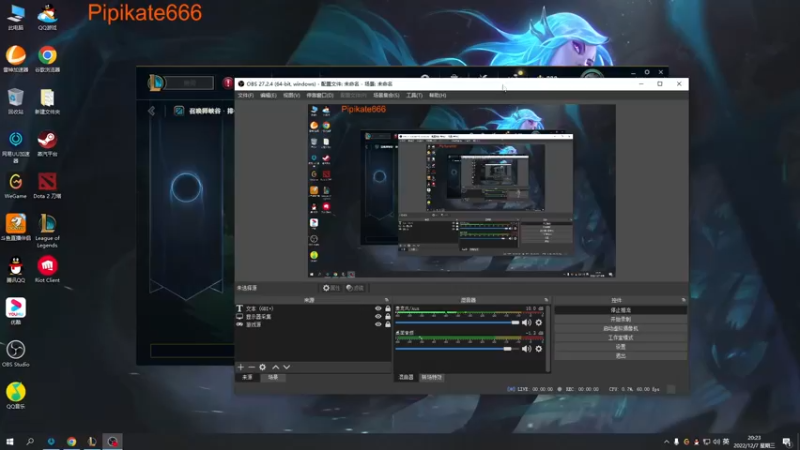Pop out the 控件 controls dock panel
Screen dimensions: 800x450
684,300
